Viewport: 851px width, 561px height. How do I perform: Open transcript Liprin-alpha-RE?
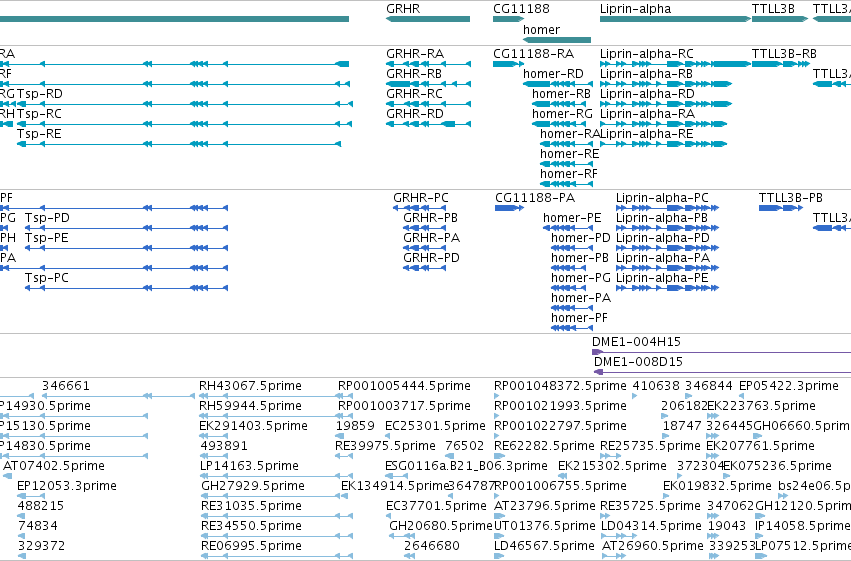[x=646, y=134]
